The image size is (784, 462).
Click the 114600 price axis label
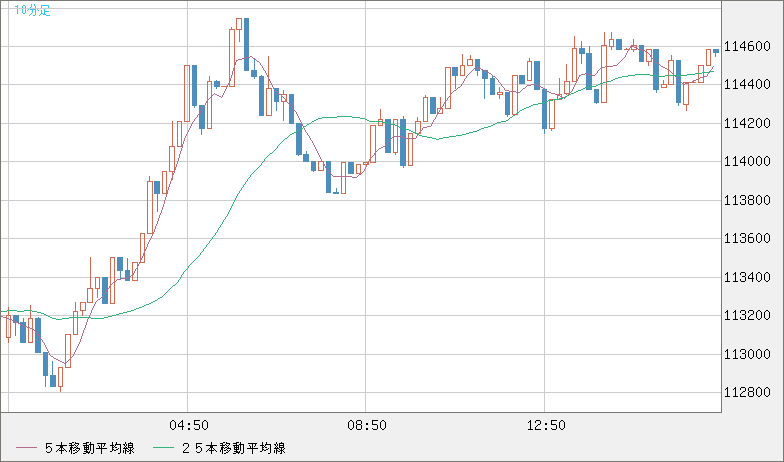pos(748,47)
